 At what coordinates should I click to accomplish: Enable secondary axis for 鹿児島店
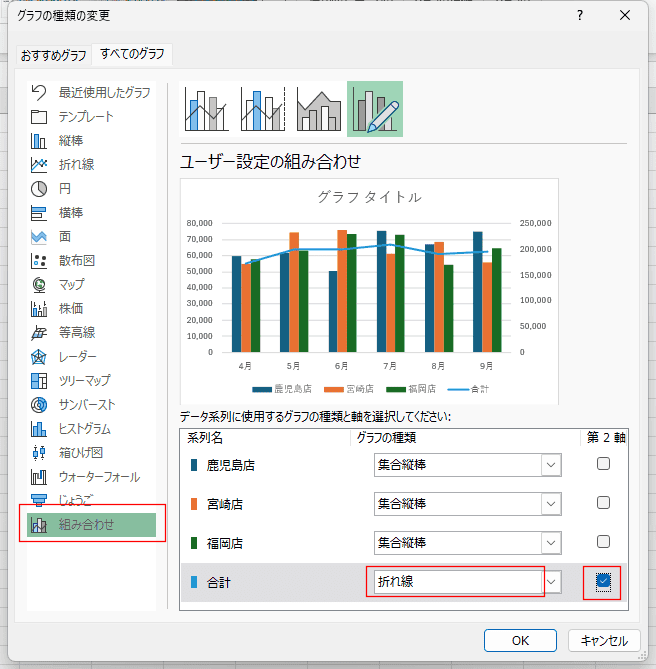[x=603, y=464]
